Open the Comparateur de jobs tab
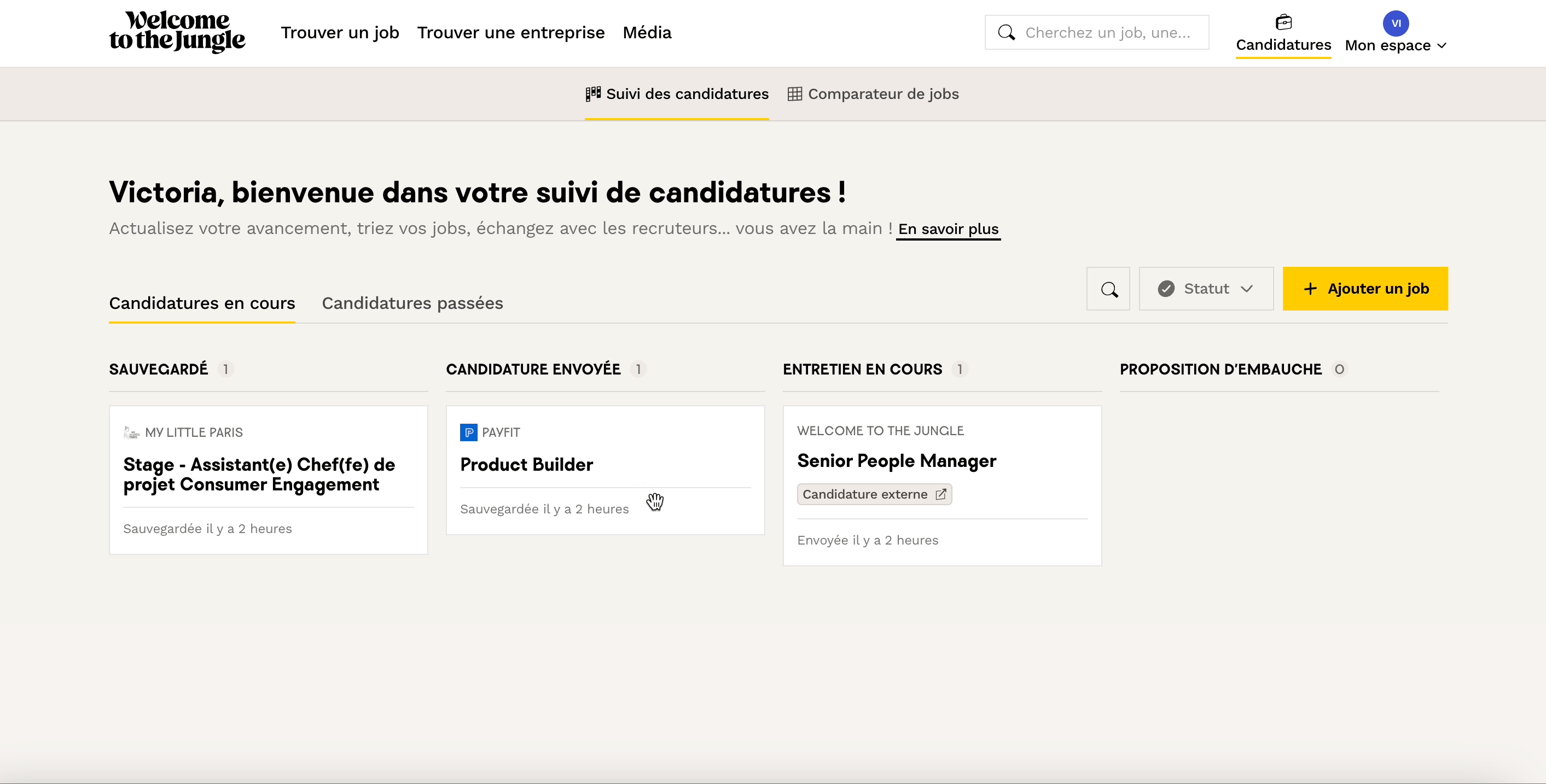Screen dimensions: 1546x784 tap(883, 93)
